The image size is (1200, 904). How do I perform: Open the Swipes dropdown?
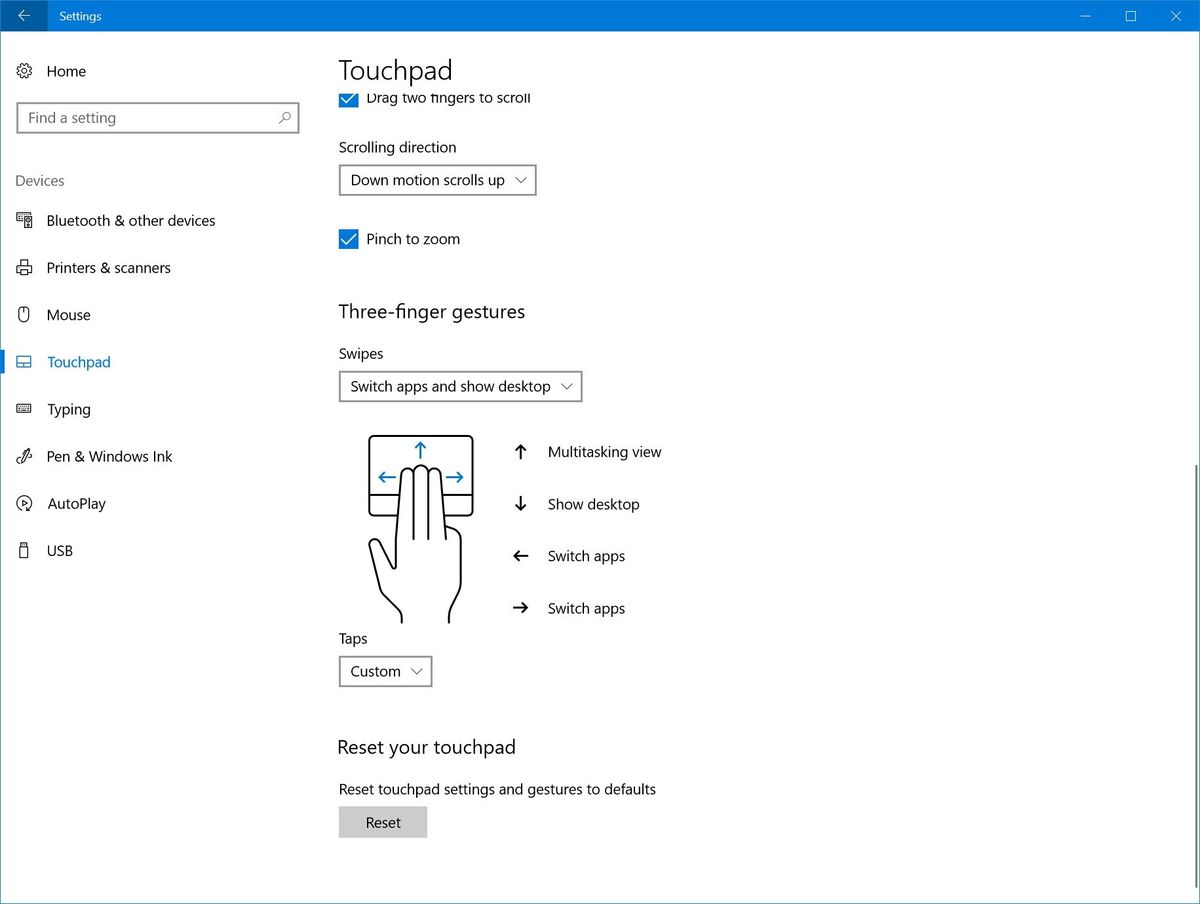click(x=460, y=386)
